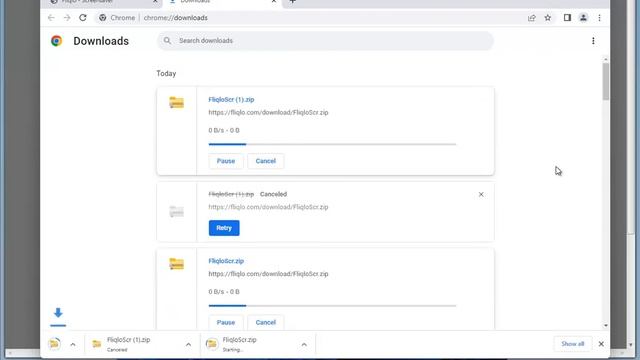Expand options for first shelf download item
The width and height of the screenshot is (640, 360).
point(73,344)
